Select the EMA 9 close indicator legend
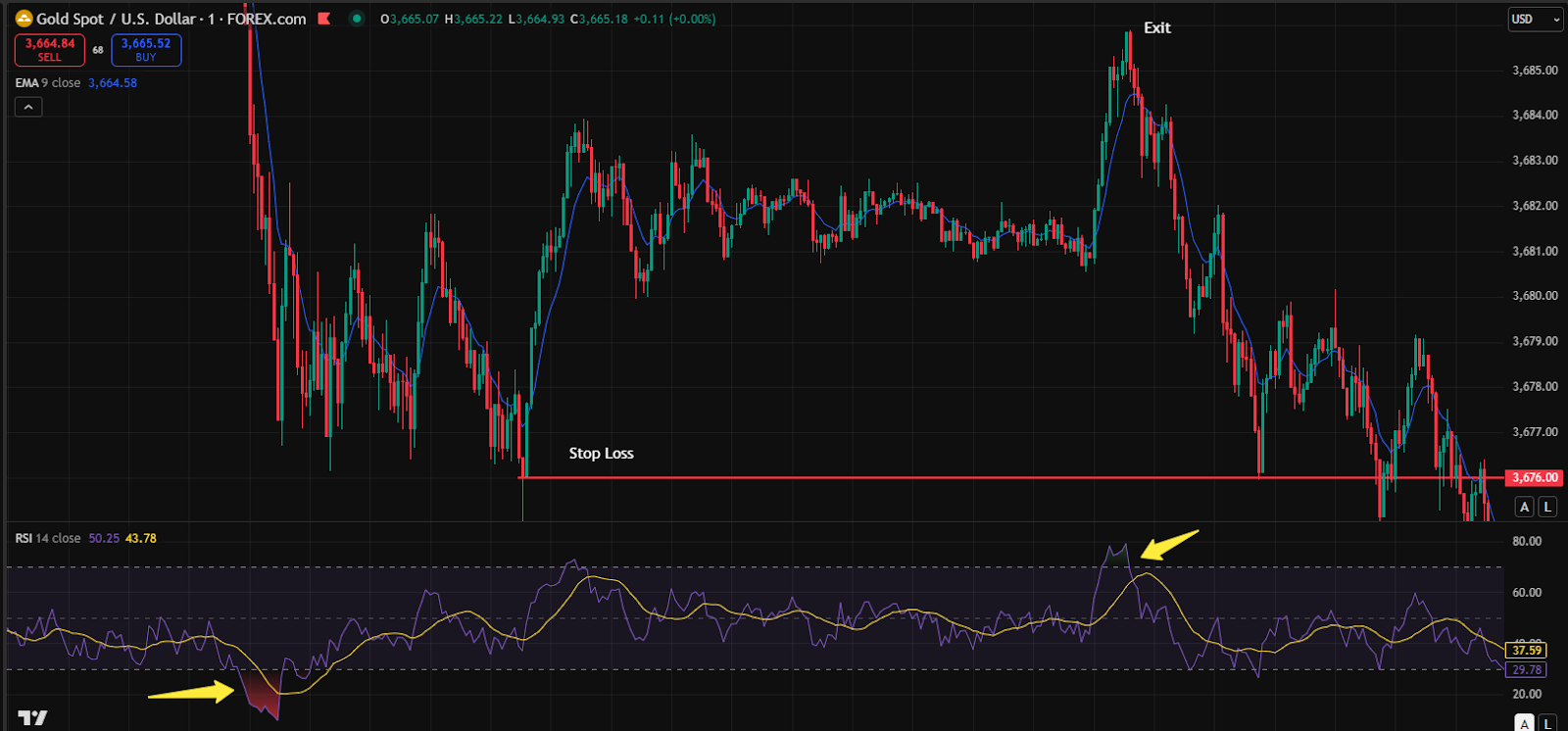 [x=47, y=83]
